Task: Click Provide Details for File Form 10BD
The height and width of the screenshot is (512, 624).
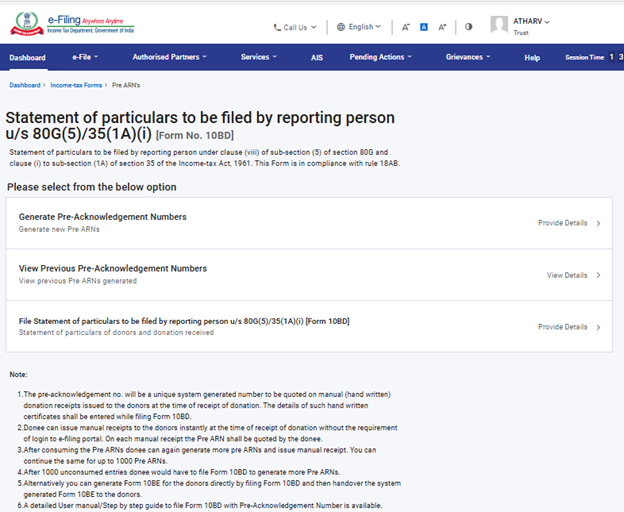Action: pos(568,327)
